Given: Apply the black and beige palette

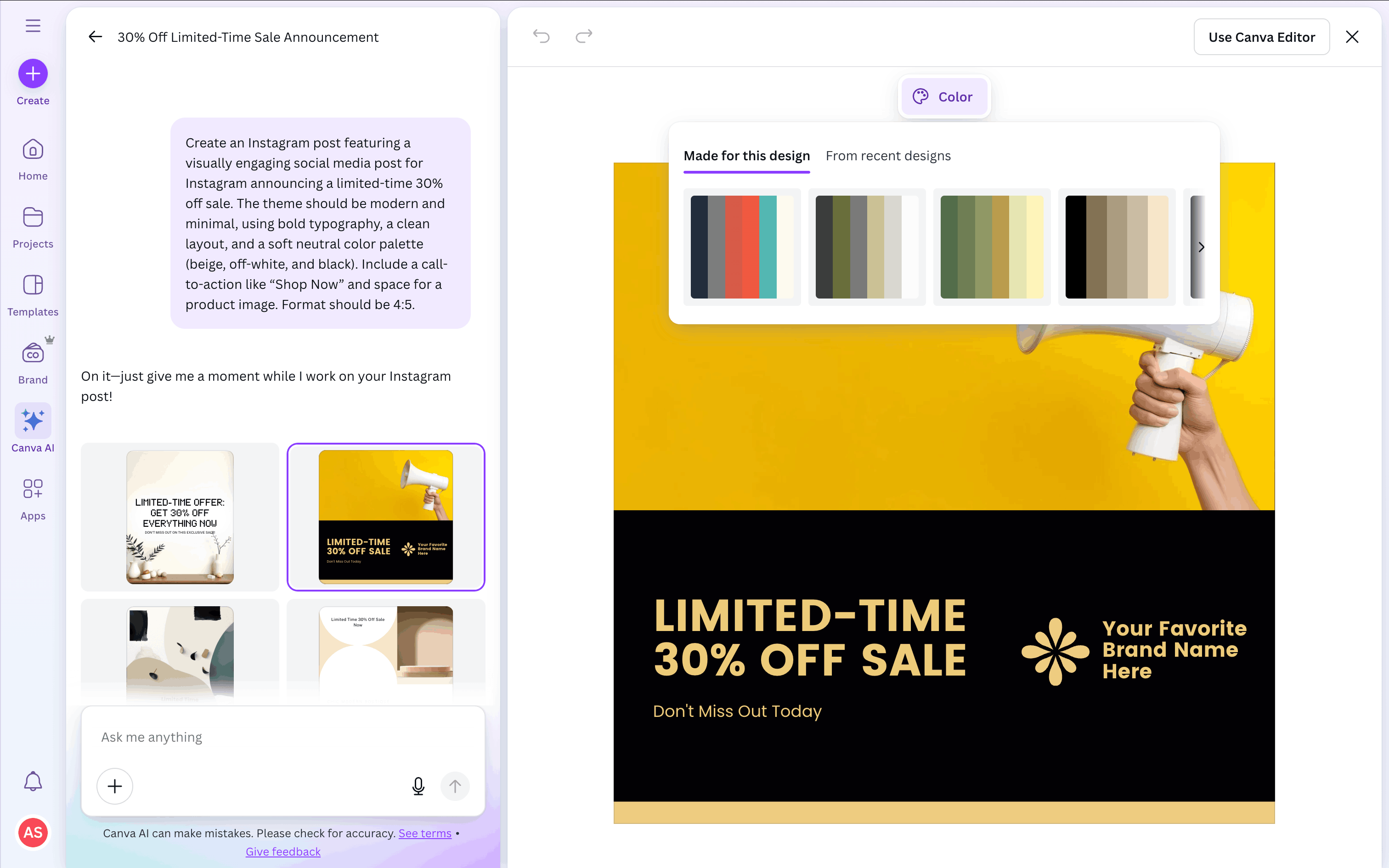Looking at the screenshot, I should coord(1116,247).
